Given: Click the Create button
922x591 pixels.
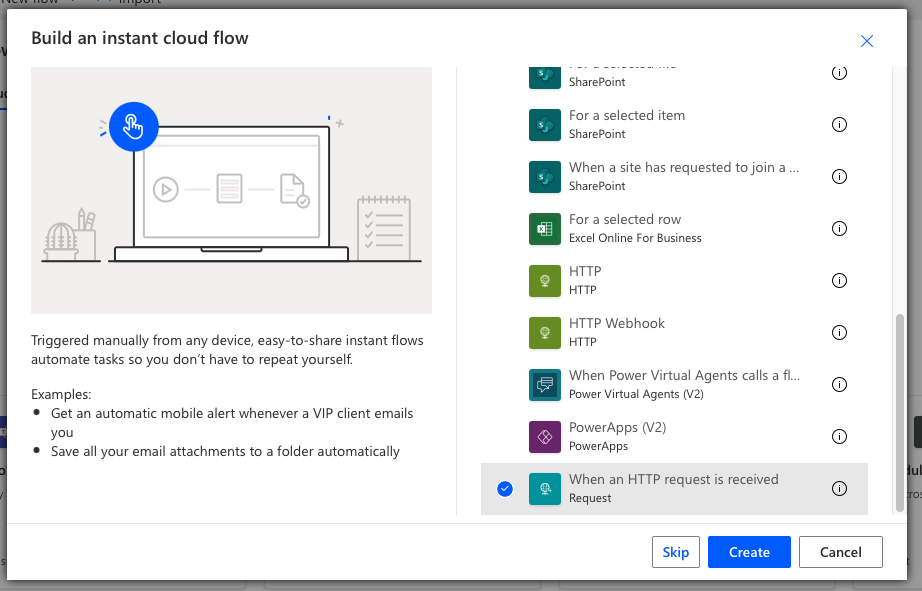Looking at the screenshot, I should [749, 552].
